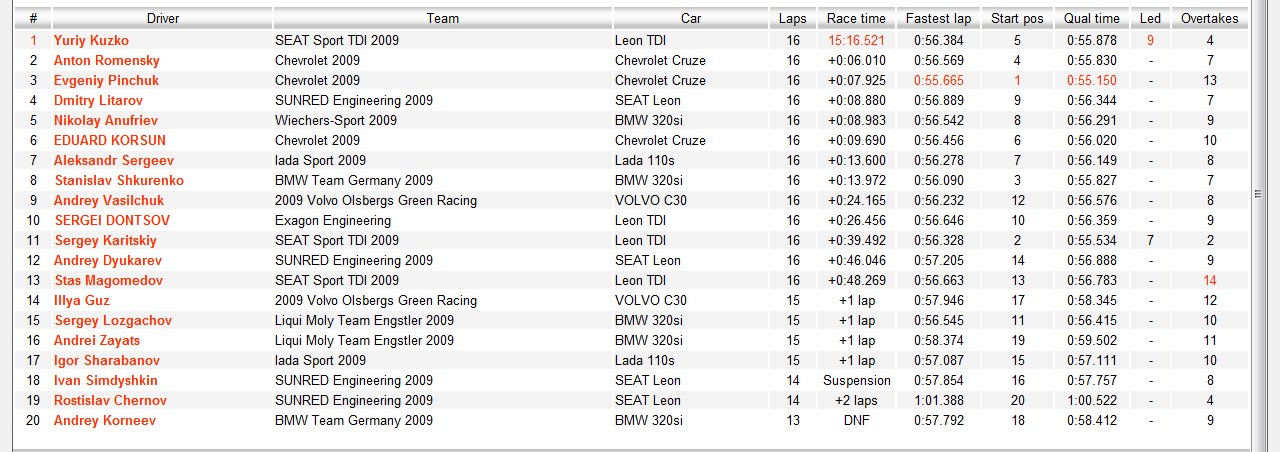1280x452 pixels.
Task: Select Andrey Korneev in last row
Action: click(105, 420)
